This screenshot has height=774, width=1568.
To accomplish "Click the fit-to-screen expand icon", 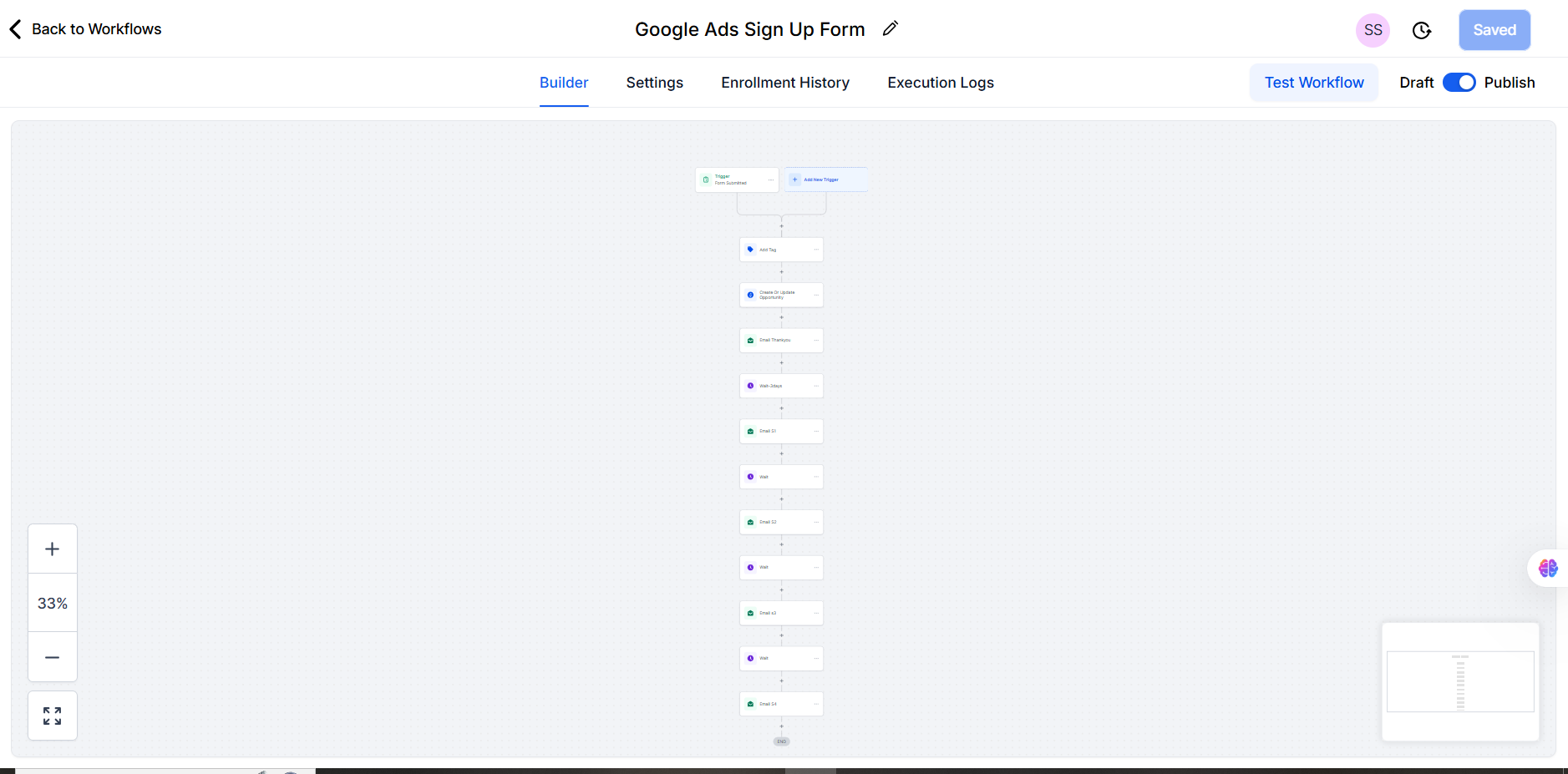I will [x=53, y=716].
